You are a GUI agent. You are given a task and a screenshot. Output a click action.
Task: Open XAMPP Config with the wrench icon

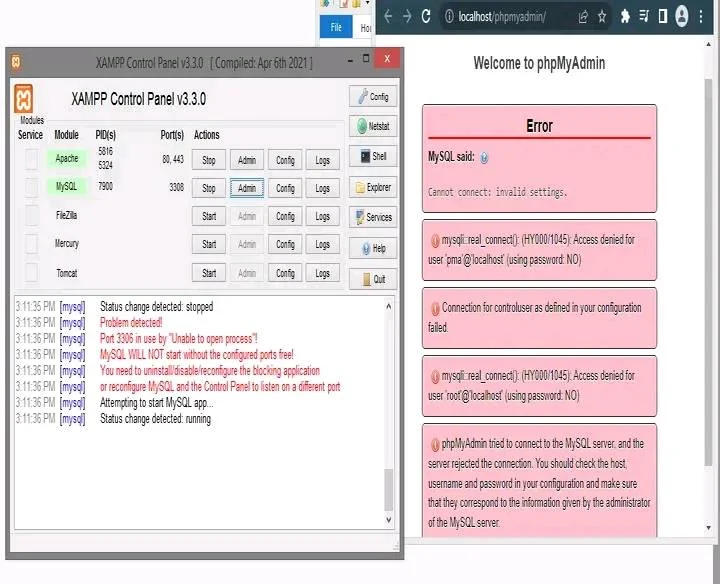(373, 96)
